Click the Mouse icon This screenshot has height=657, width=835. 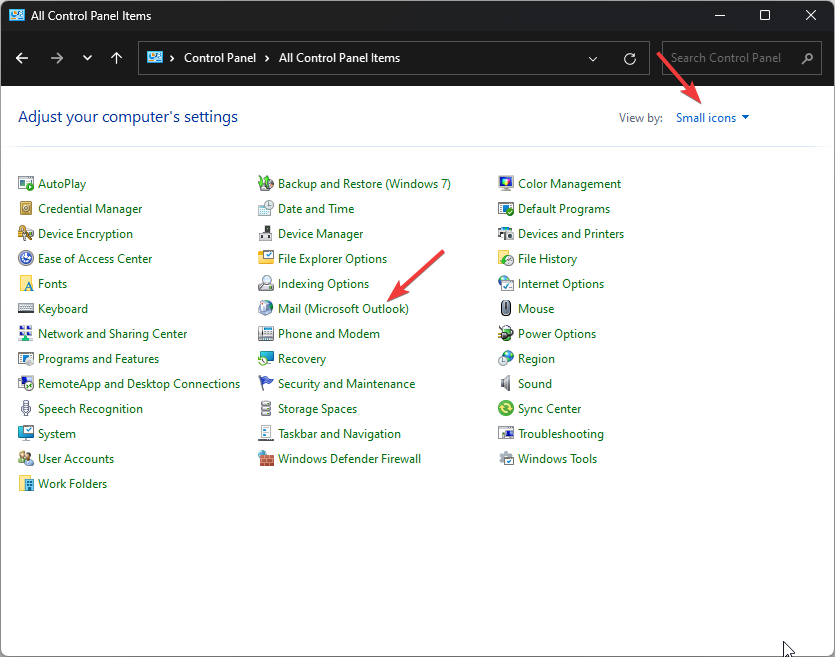coord(506,309)
